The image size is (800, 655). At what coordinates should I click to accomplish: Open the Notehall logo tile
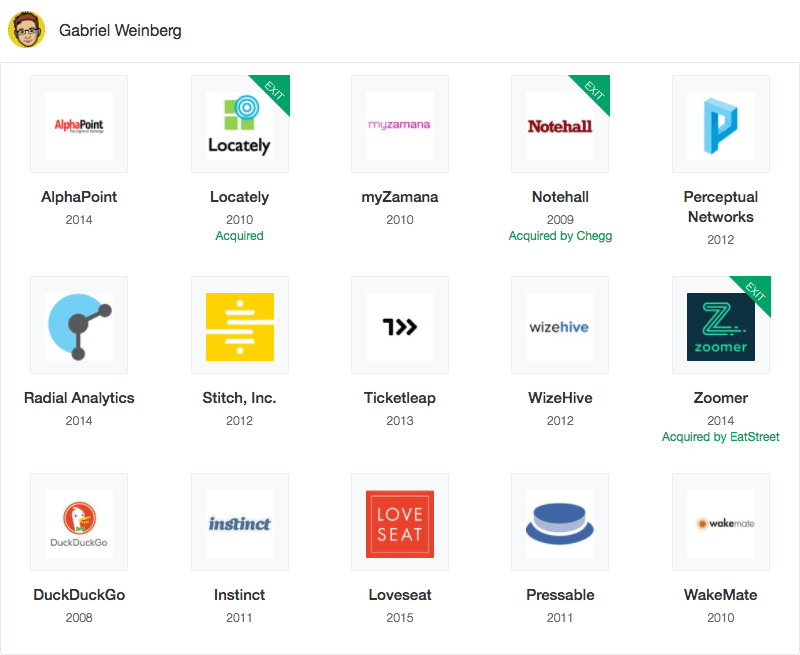pos(560,124)
